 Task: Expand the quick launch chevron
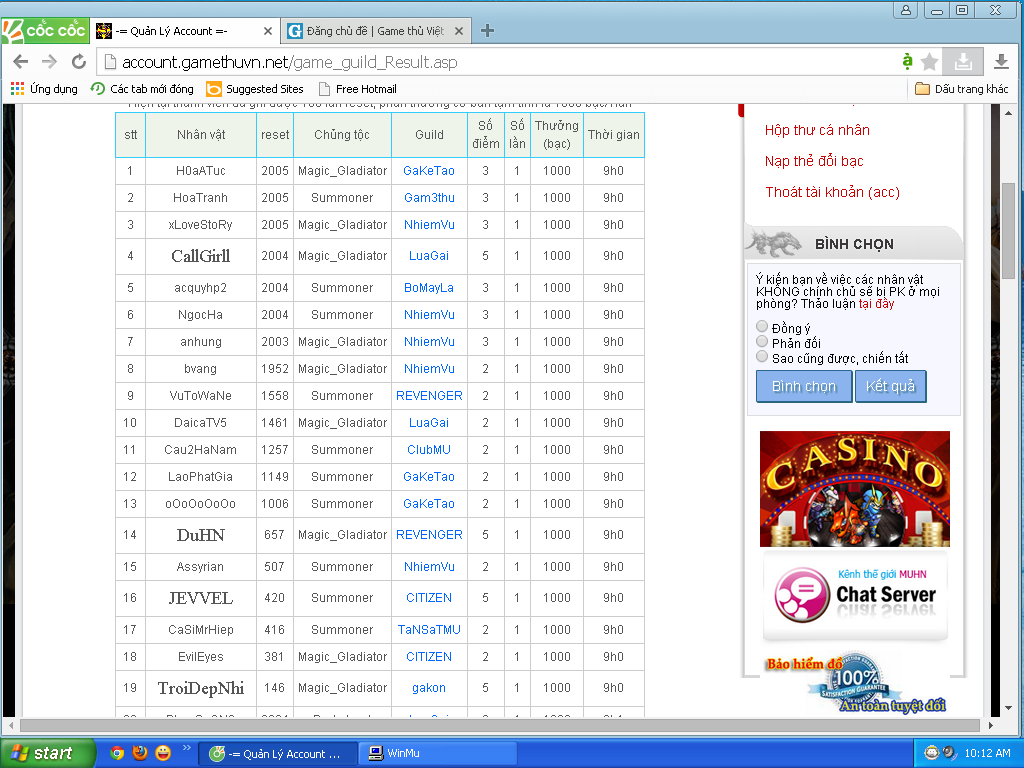pos(186,748)
